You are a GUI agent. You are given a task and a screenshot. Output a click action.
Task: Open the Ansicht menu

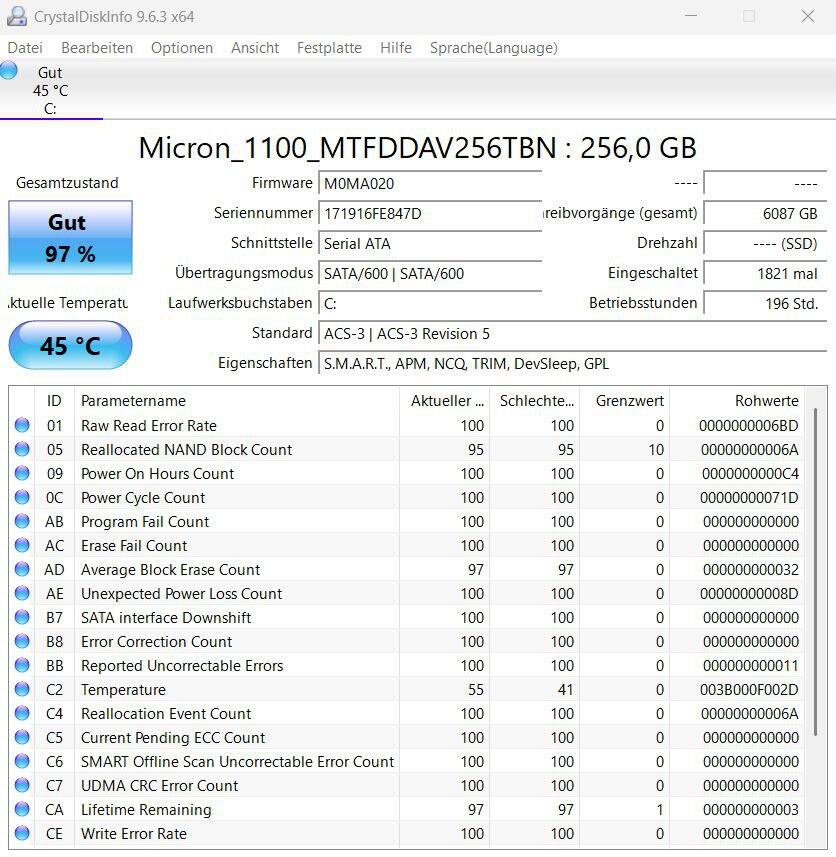pyautogui.click(x=255, y=48)
